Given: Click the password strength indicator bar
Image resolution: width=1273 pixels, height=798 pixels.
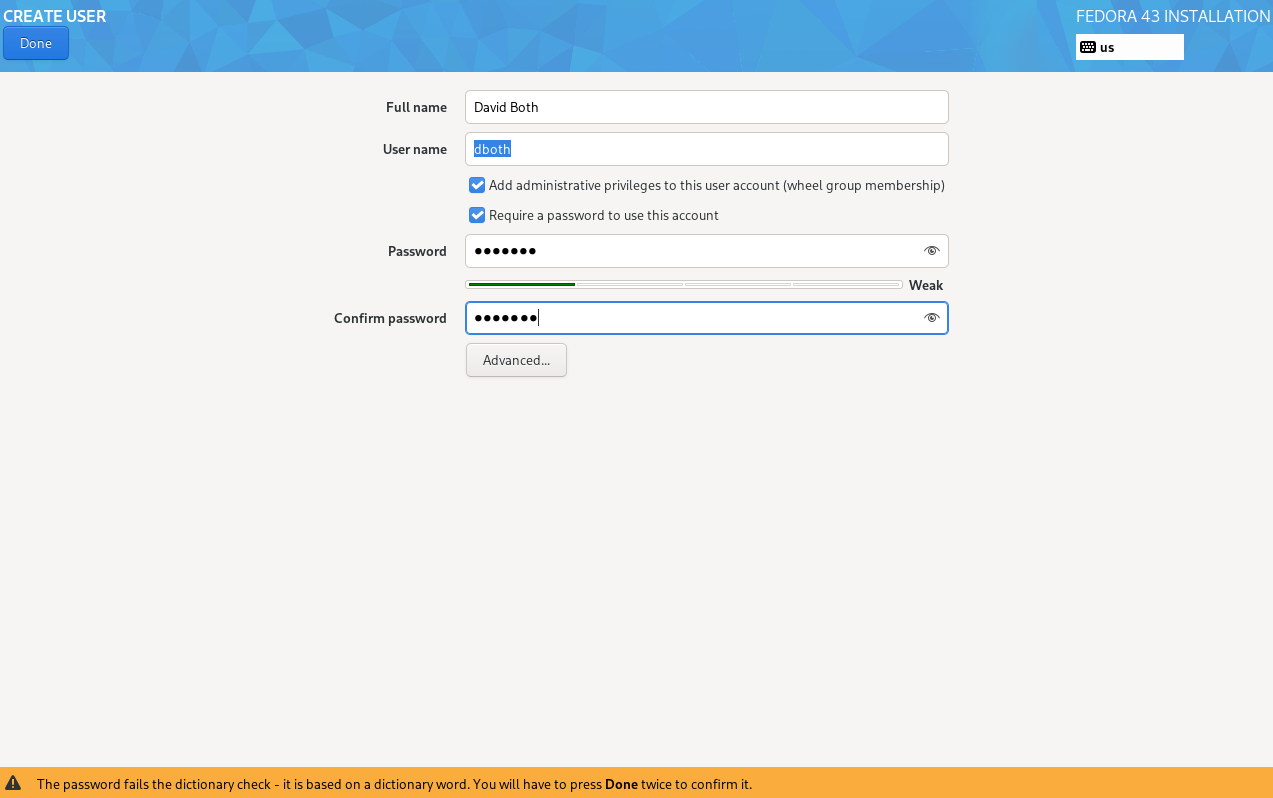Looking at the screenshot, I should tap(684, 285).
